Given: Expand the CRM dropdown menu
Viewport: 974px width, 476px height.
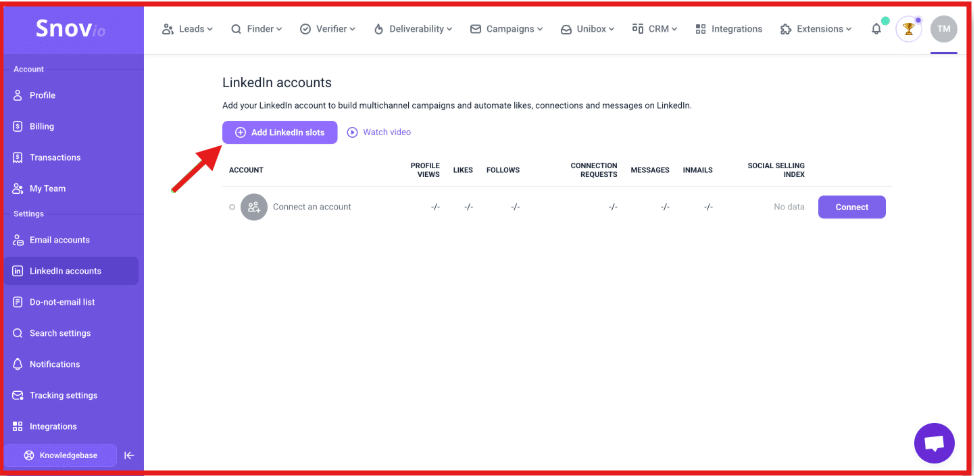Looking at the screenshot, I should click(654, 29).
